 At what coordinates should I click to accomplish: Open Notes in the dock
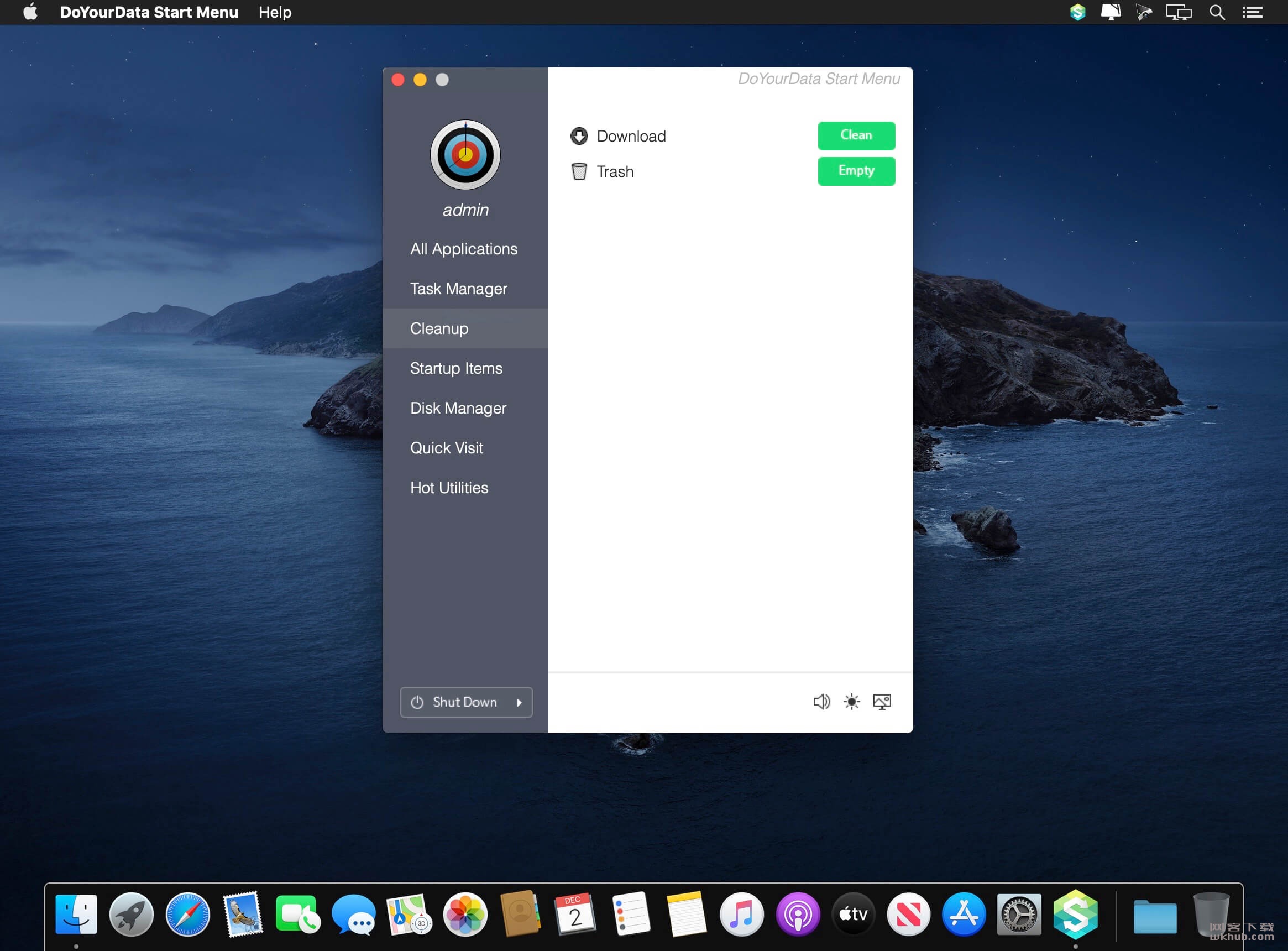686,914
